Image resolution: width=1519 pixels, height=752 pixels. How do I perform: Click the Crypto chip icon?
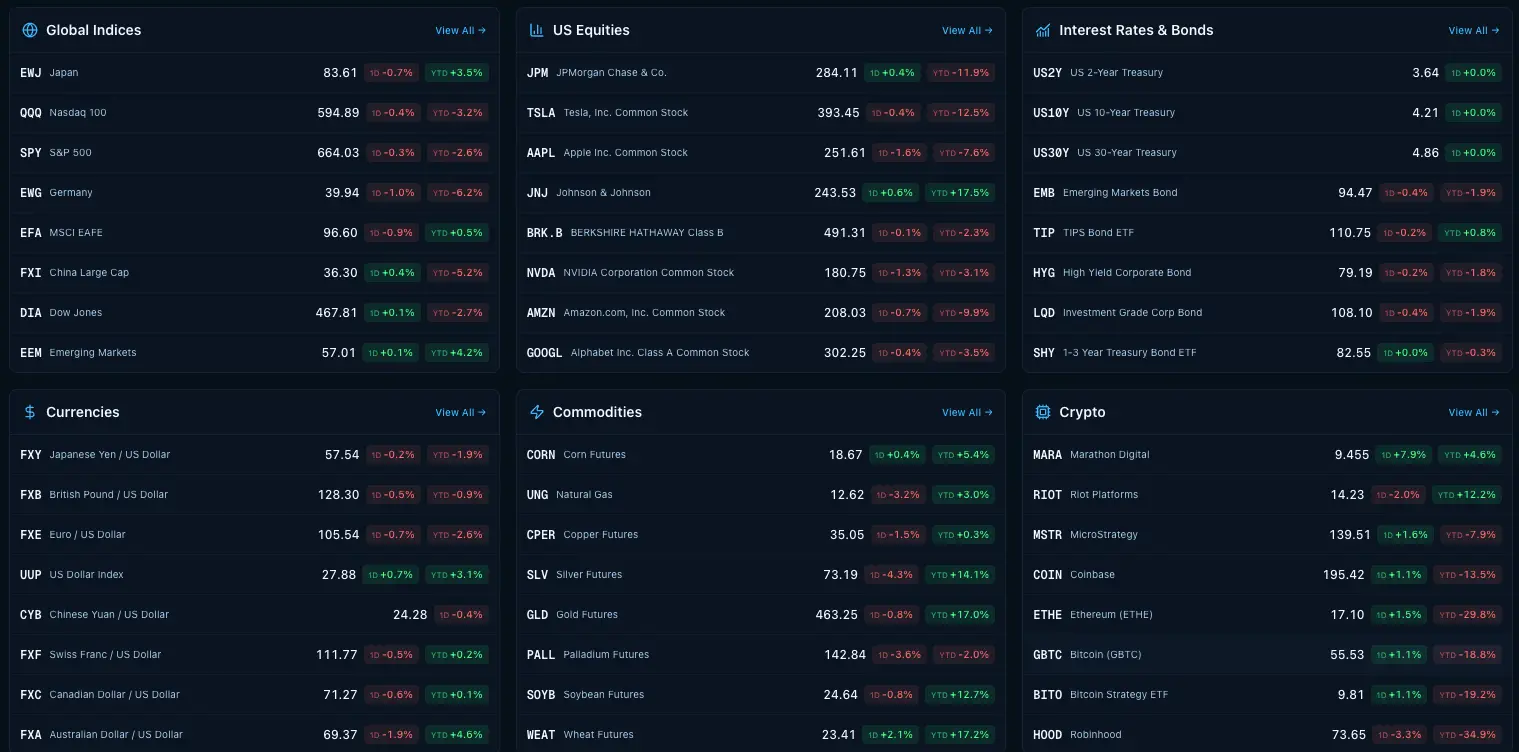(x=1043, y=412)
